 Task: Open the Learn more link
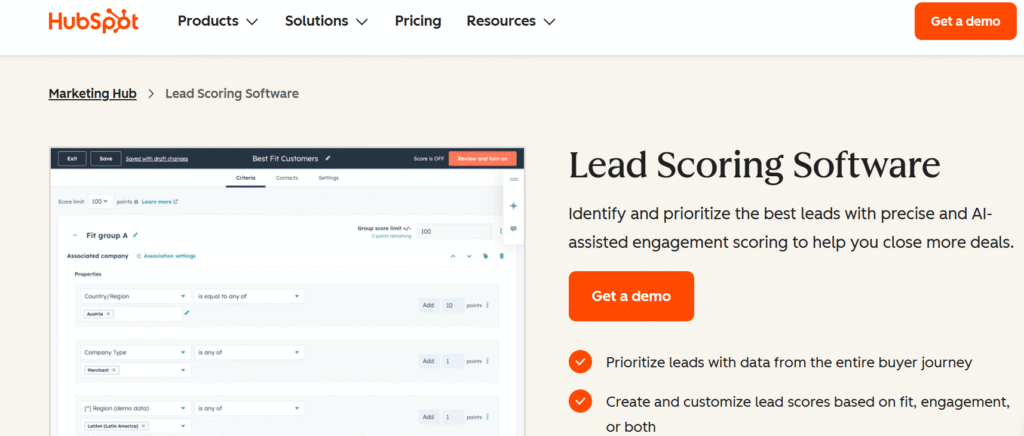(x=160, y=202)
